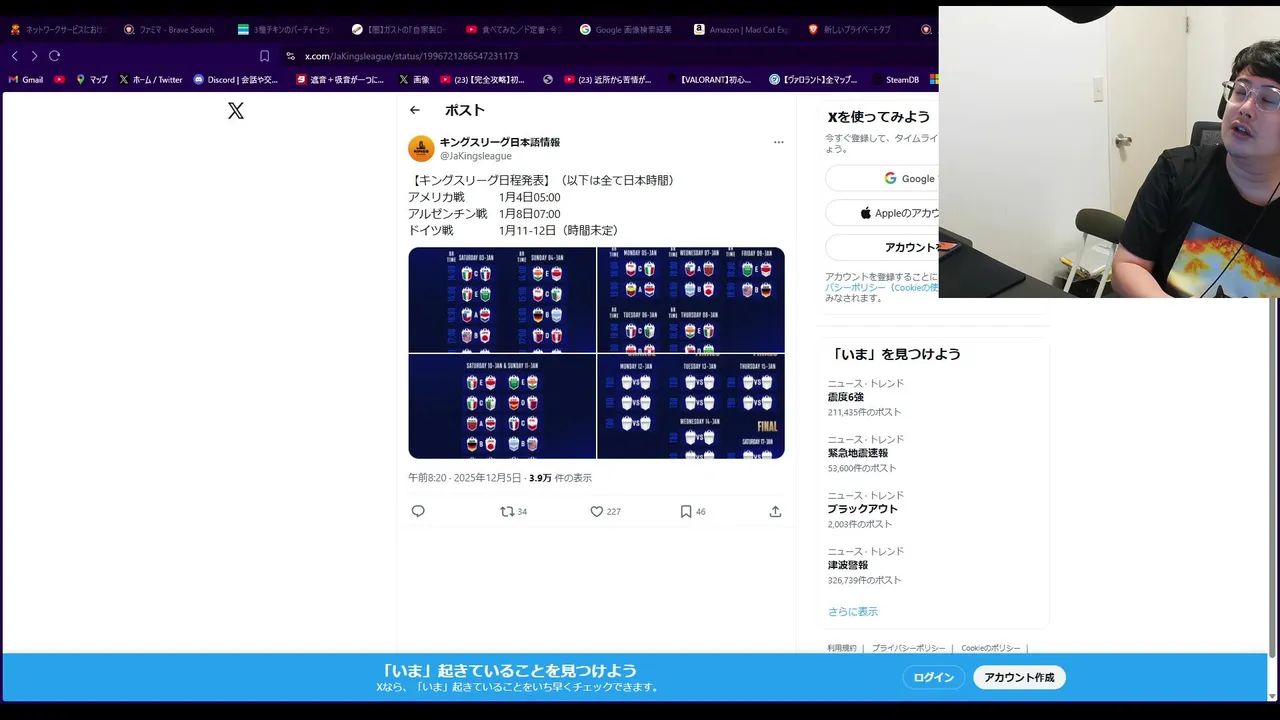
Task: Open the プライバシーポリシー footer link
Action: coord(908,648)
